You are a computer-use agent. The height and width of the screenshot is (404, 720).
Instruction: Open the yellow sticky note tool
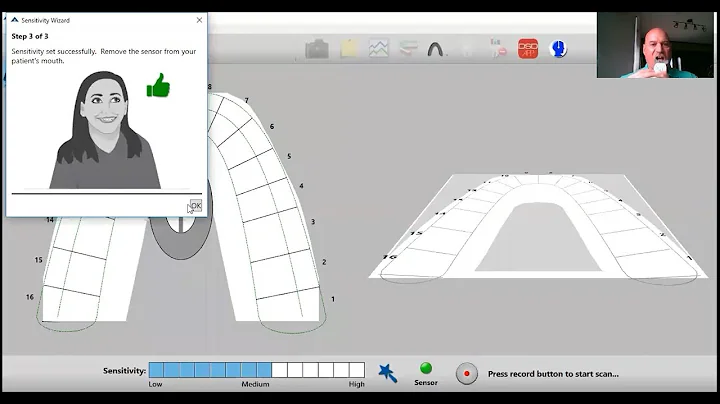coord(349,49)
